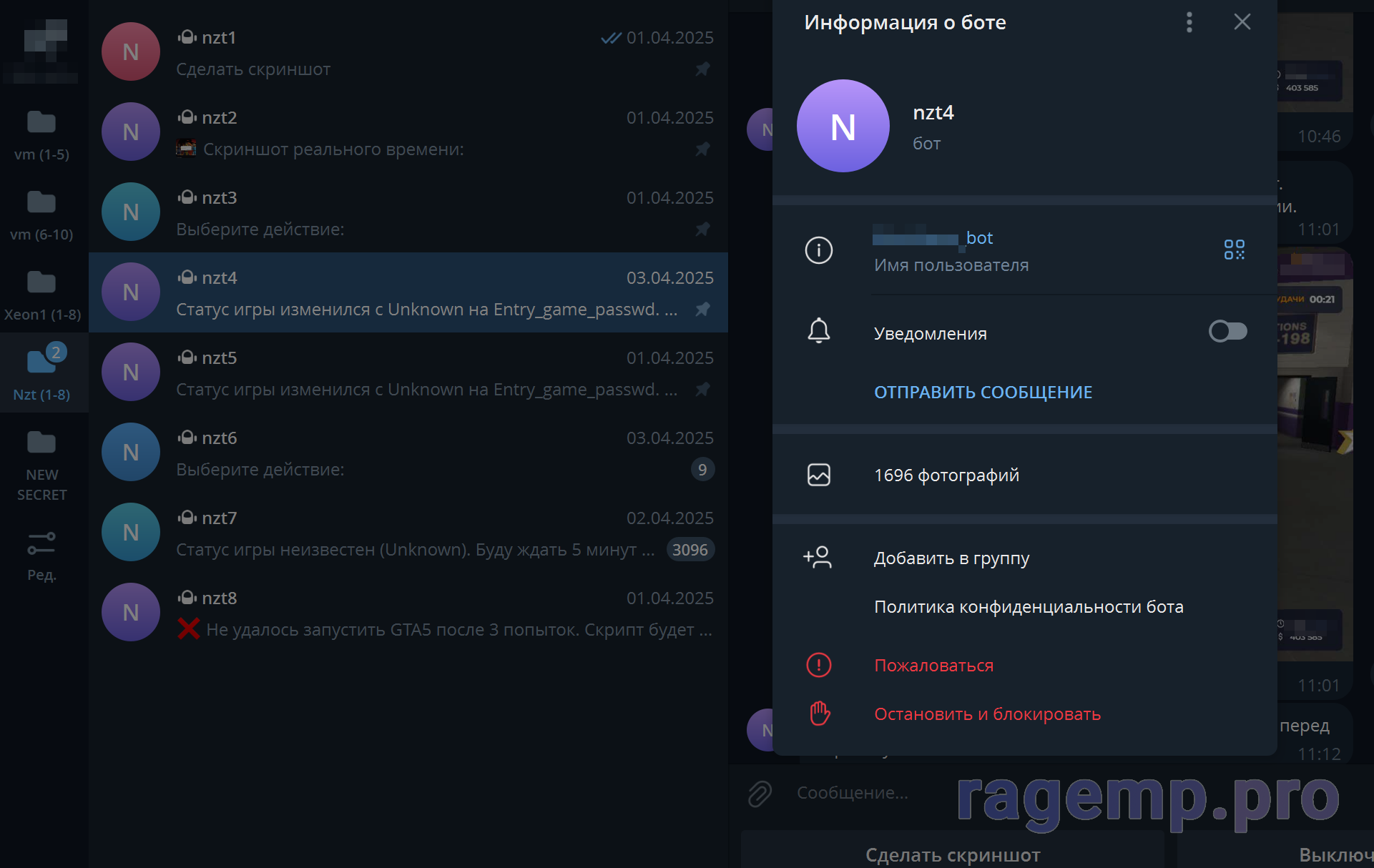Show QR code for bot username

(x=1234, y=250)
